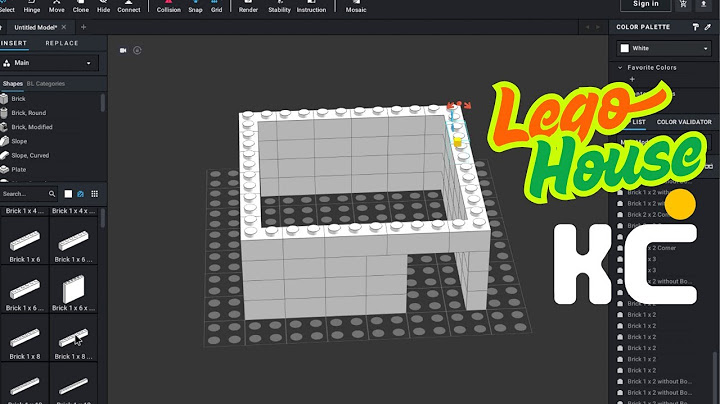This screenshot has height=404, width=720.
Task: Select the Slope category
Action: tap(19, 141)
